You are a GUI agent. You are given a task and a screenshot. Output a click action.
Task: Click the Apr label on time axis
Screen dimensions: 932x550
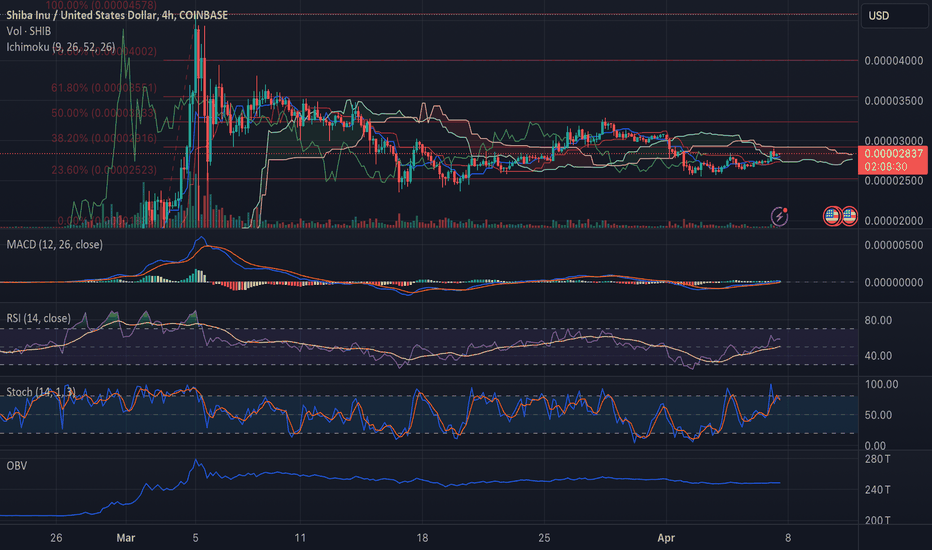click(x=666, y=538)
